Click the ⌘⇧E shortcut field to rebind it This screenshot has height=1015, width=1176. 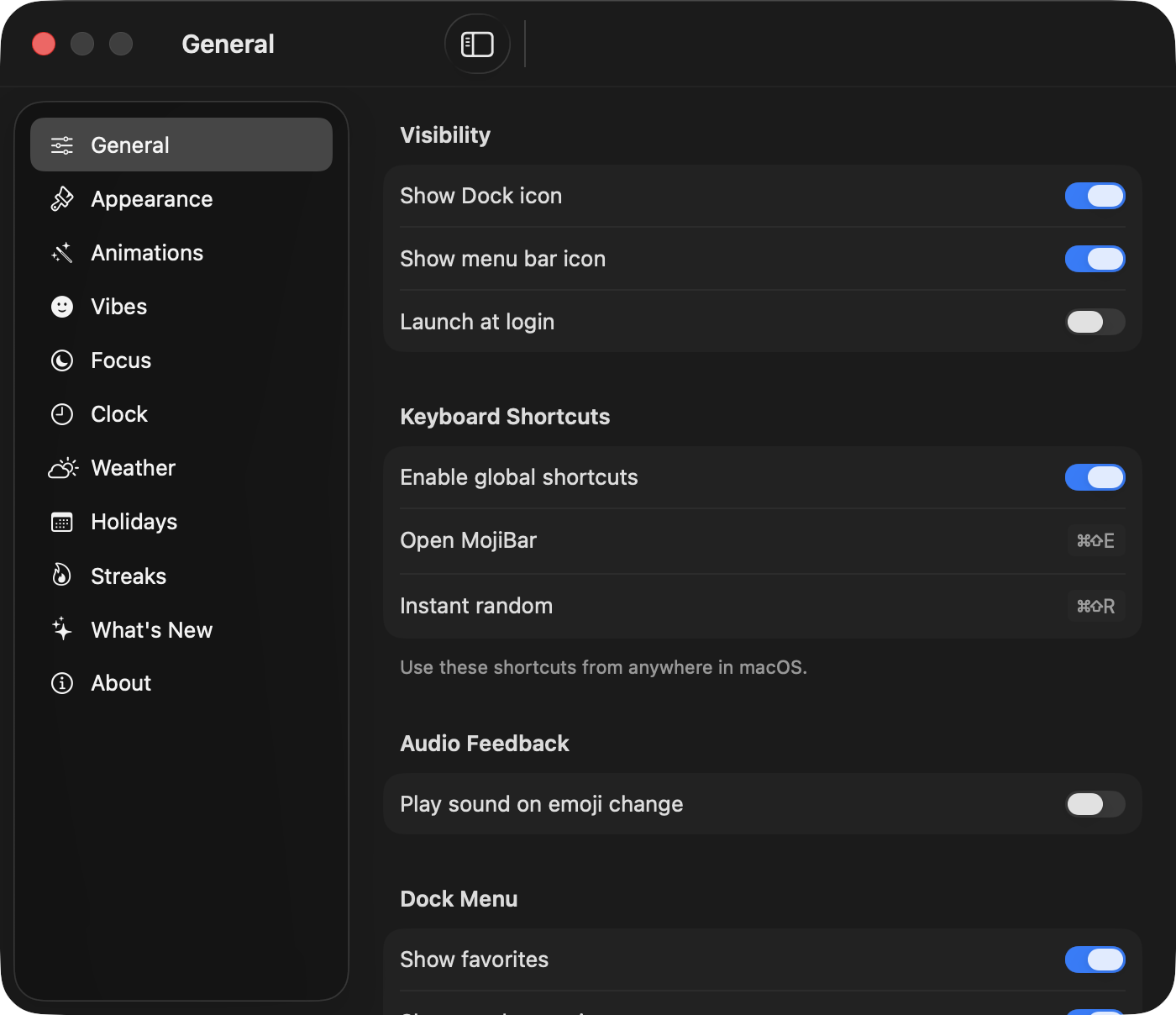pyautogui.click(x=1096, y=540)
